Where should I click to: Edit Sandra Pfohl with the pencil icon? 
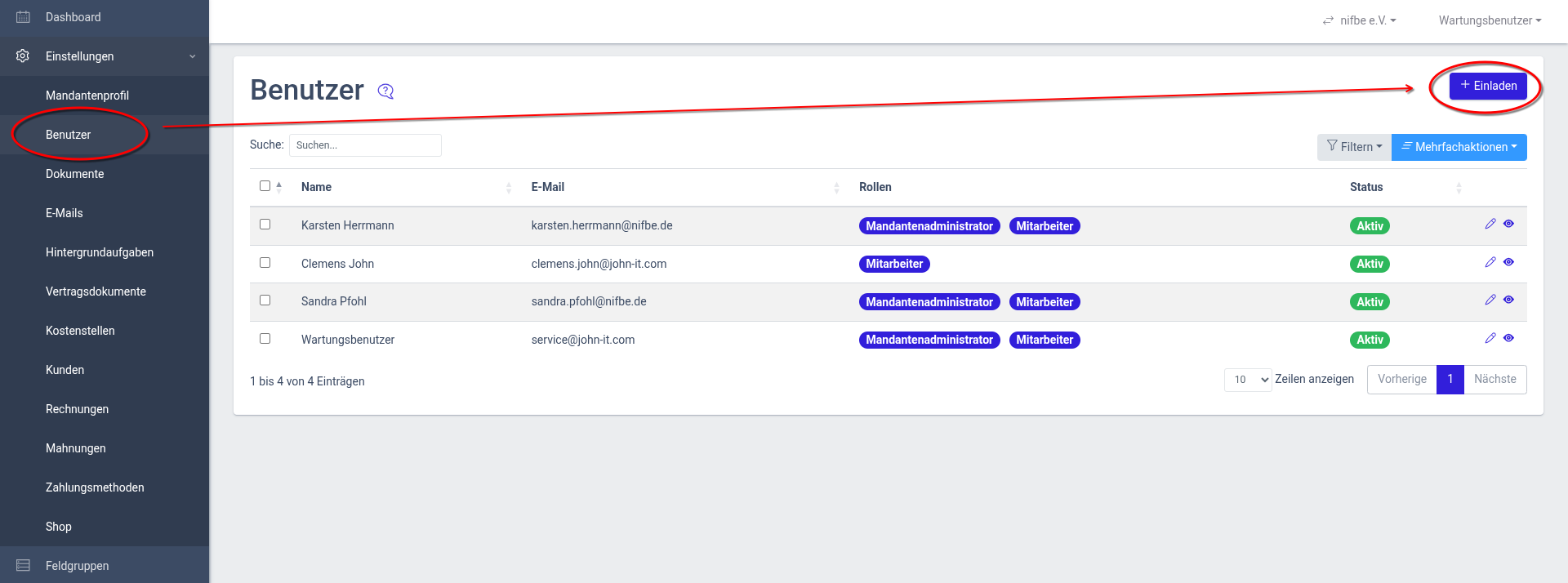click(x=1490, y=300)
